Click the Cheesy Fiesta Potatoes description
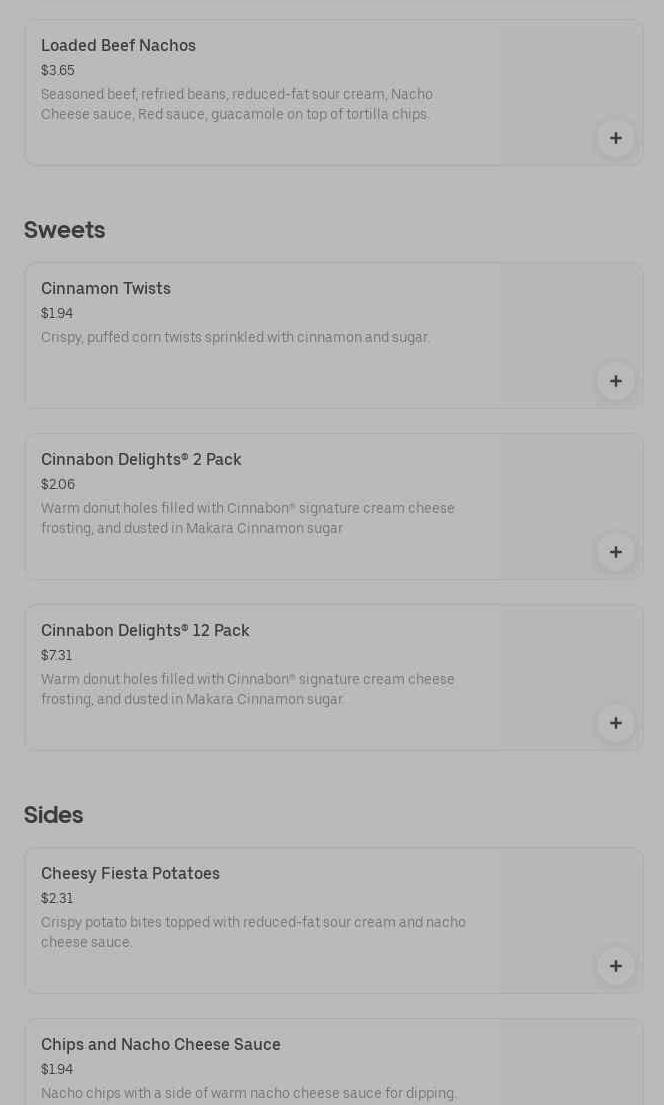The image size is (664, 1105). pyautogui.click(x=253, y=932)
